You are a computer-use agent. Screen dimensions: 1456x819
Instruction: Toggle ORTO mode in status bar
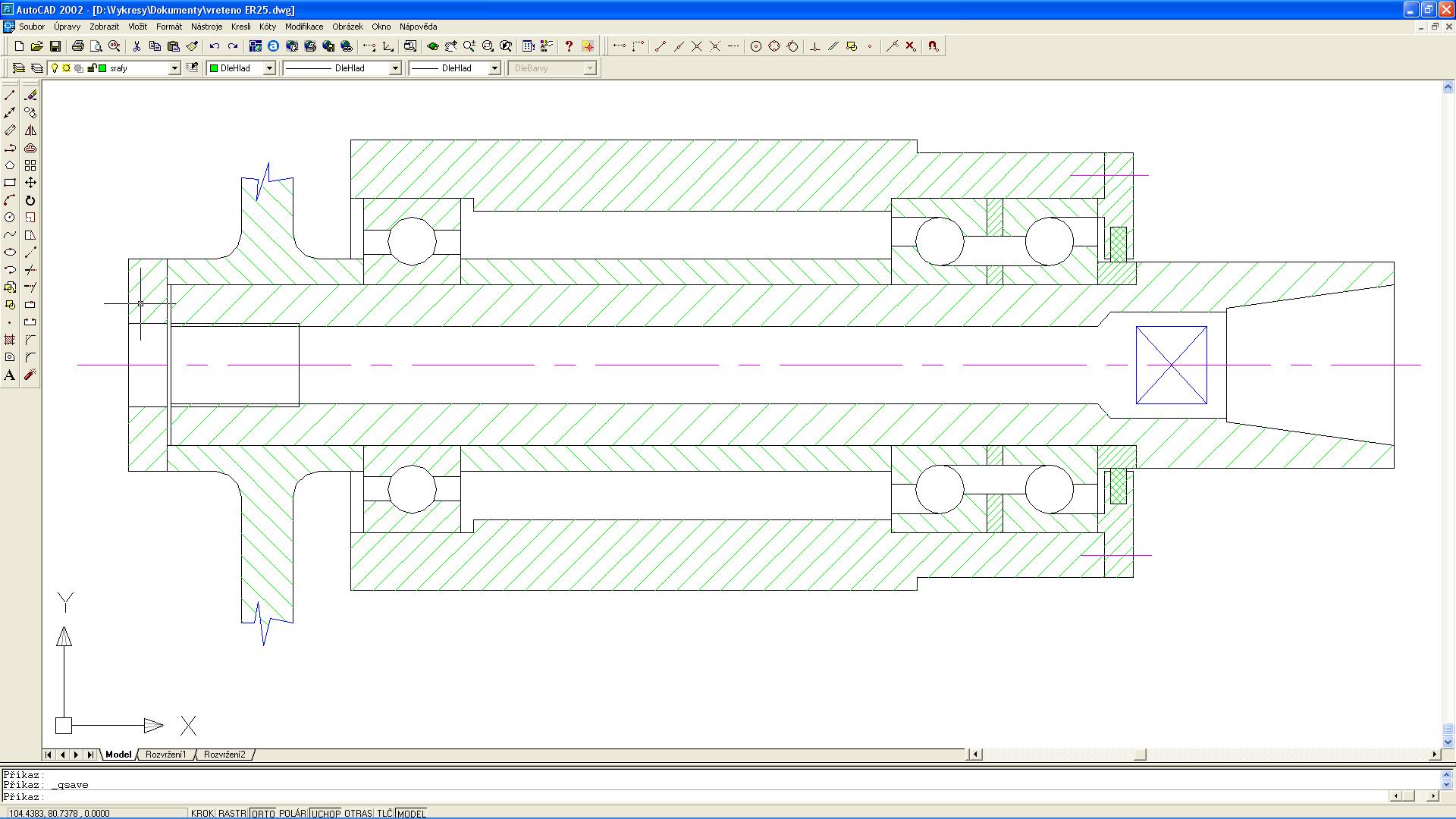click(x=262, y=814)
